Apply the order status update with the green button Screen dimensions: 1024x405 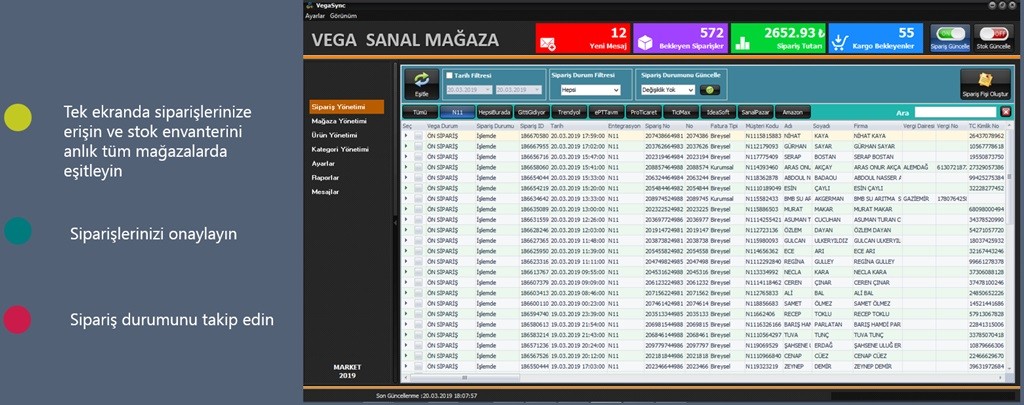pyautogui.click(x=711, y=90)
